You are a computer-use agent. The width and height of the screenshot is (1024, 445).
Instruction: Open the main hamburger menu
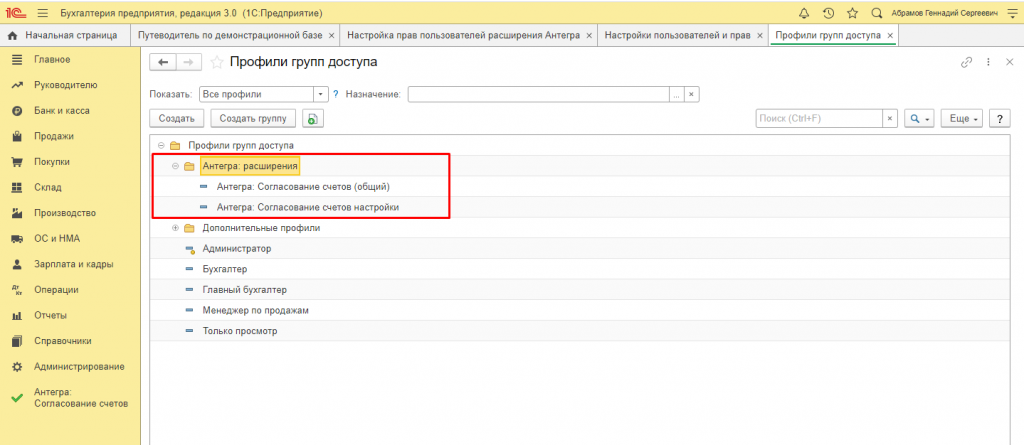(x=43, y=13)
